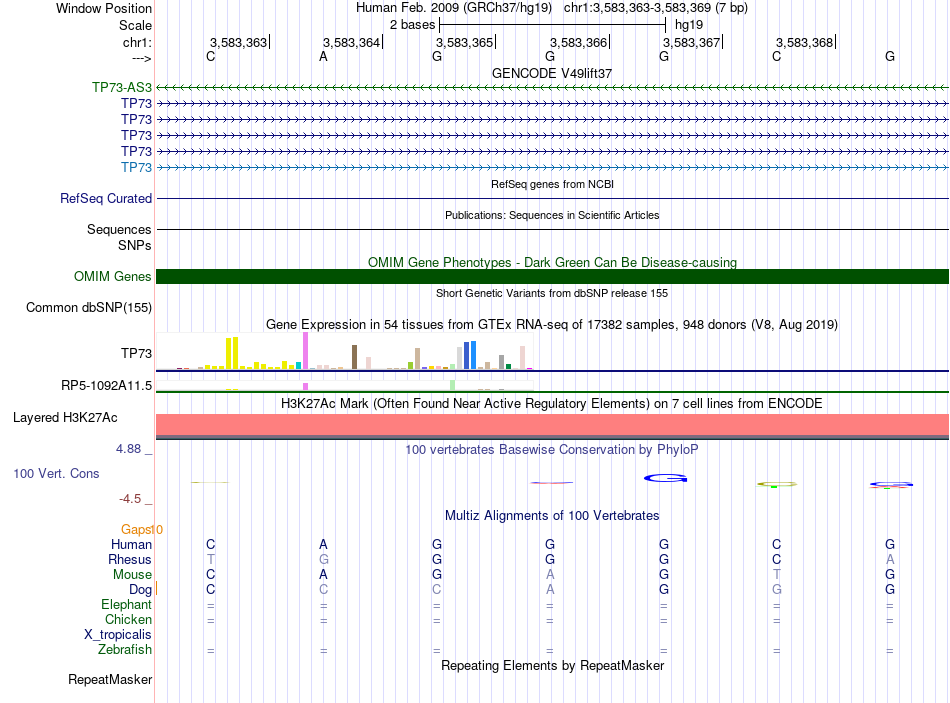The image size is (950, 703).
Task: Click the blue G conservation logo letter
Action: [665, 478]
